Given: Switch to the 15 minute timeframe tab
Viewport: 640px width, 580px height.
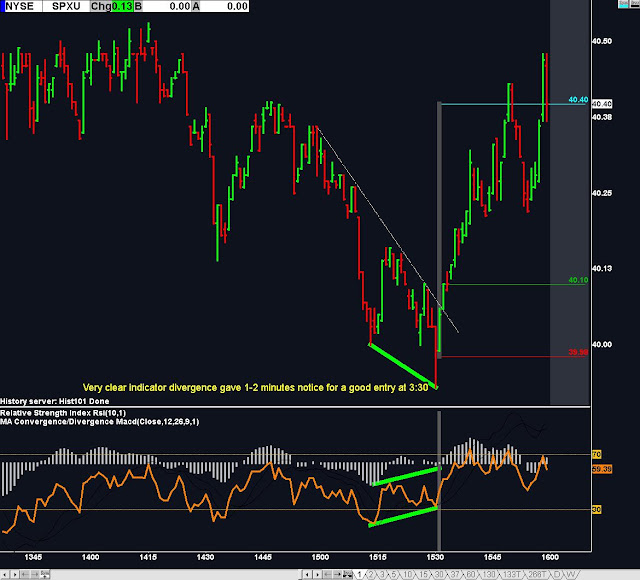Looking at the screenshot, I should click(423, 574).
